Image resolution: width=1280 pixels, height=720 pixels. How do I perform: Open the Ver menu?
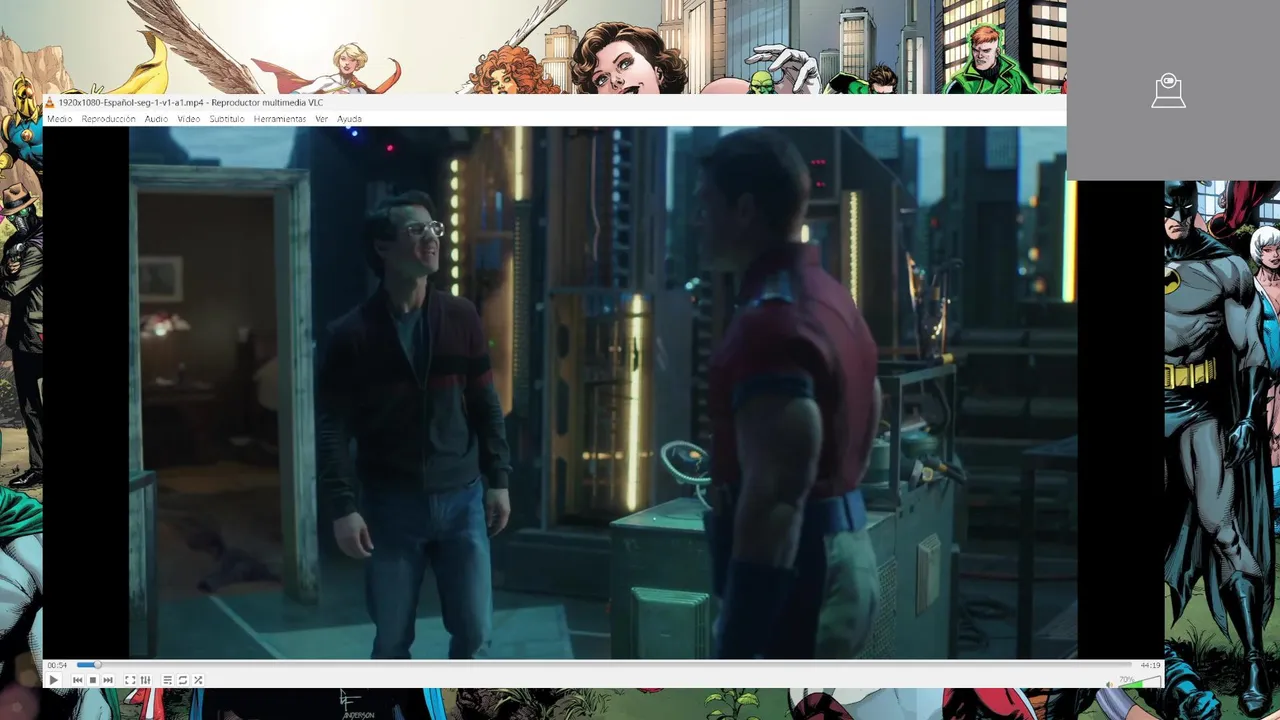coord(322,119)
